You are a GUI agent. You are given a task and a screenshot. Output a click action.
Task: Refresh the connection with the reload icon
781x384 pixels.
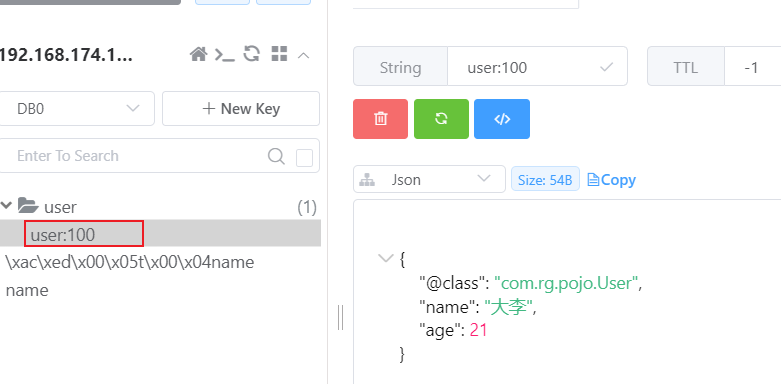coord(252,54)
